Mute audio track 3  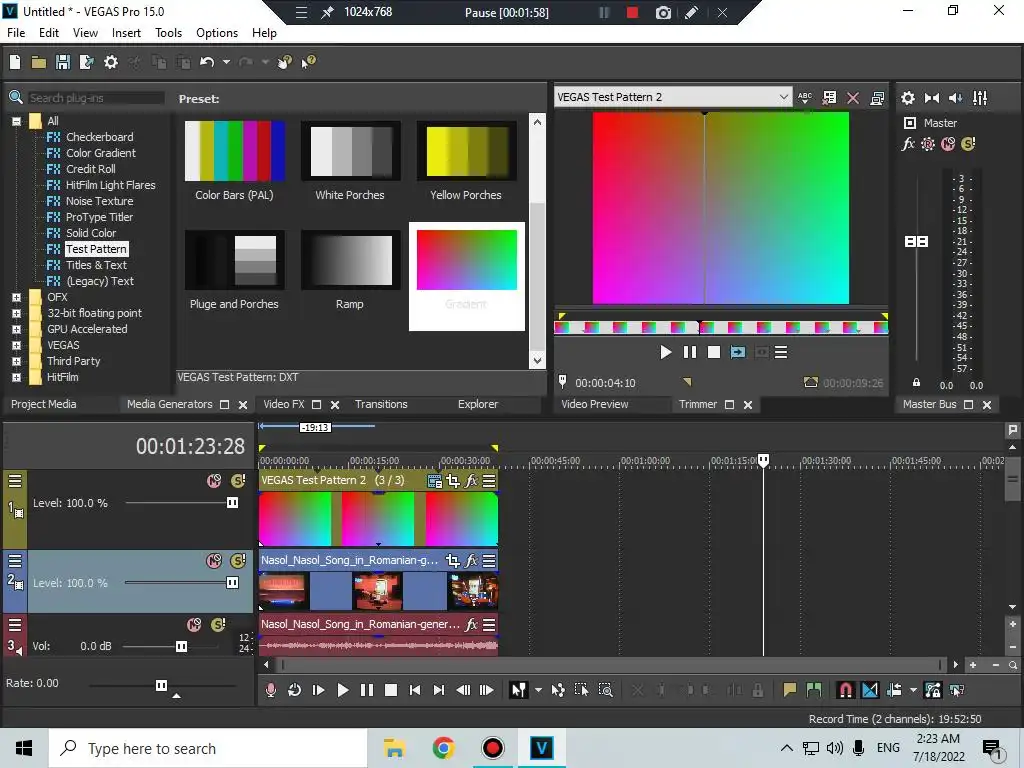194,625
